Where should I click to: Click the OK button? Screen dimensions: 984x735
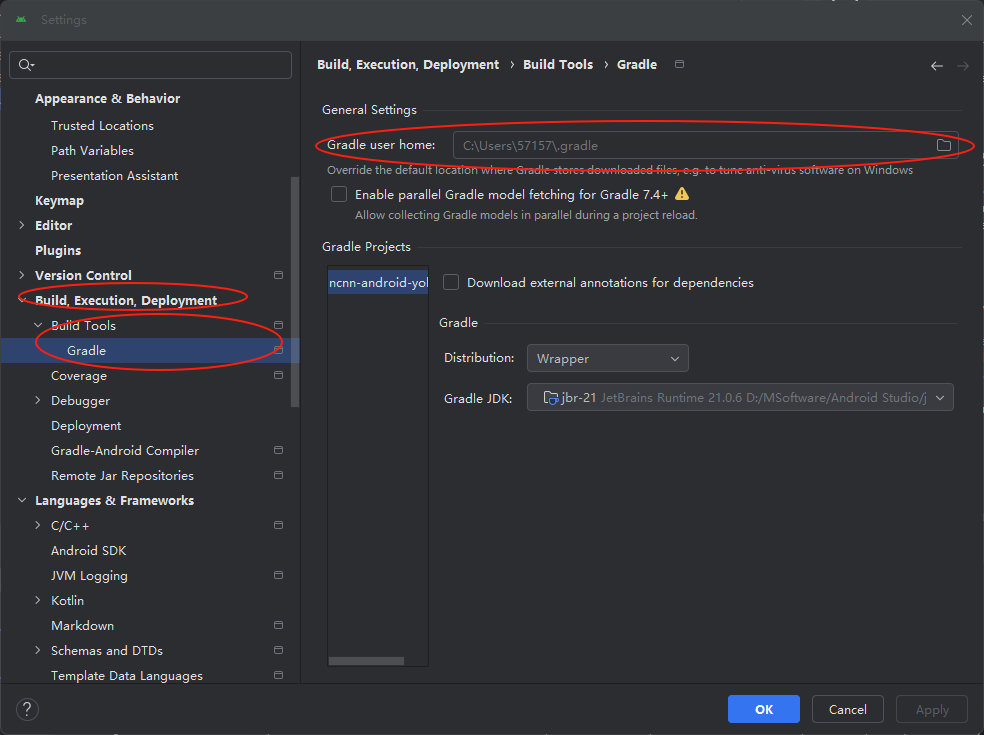(764, 709)
